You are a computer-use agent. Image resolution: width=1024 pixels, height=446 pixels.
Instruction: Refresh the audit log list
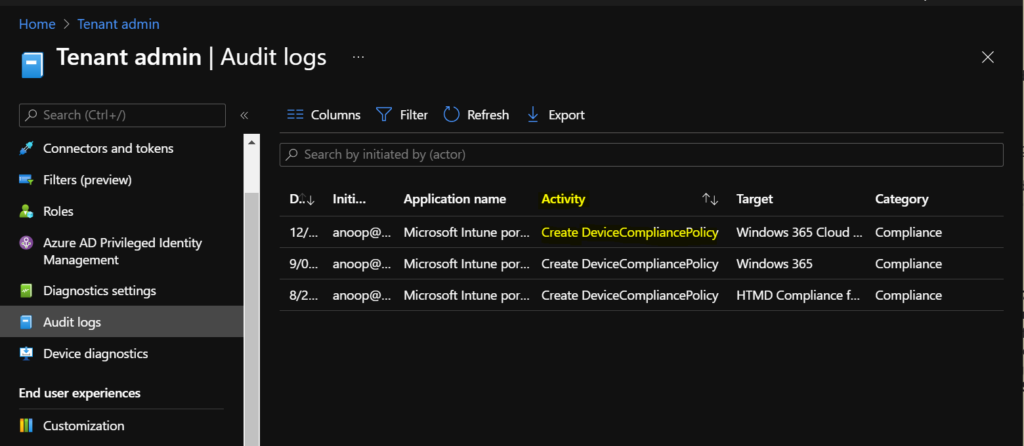coord(476,115)
